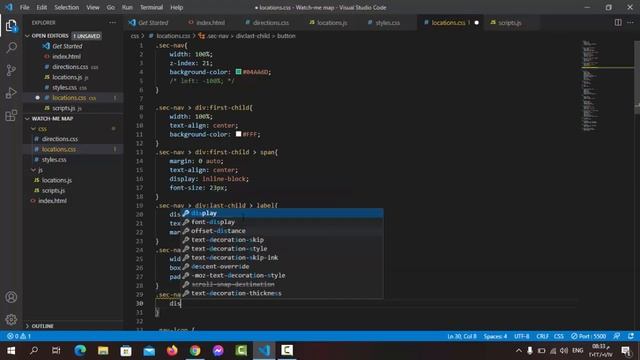
Task: Open the File menu
Action: [24, 7]
